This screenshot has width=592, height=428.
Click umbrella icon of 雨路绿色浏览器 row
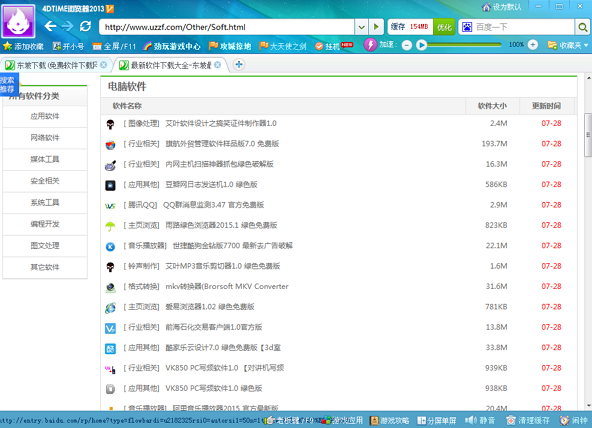pyautogui.click(x=110, y=226)
